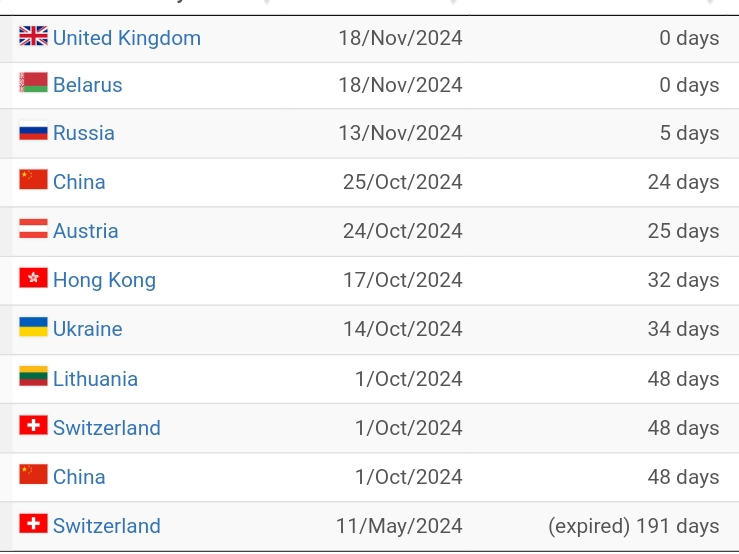739x554 pixels.
Task: Open the Lithuania country link
Action: [x=95, y=379]
